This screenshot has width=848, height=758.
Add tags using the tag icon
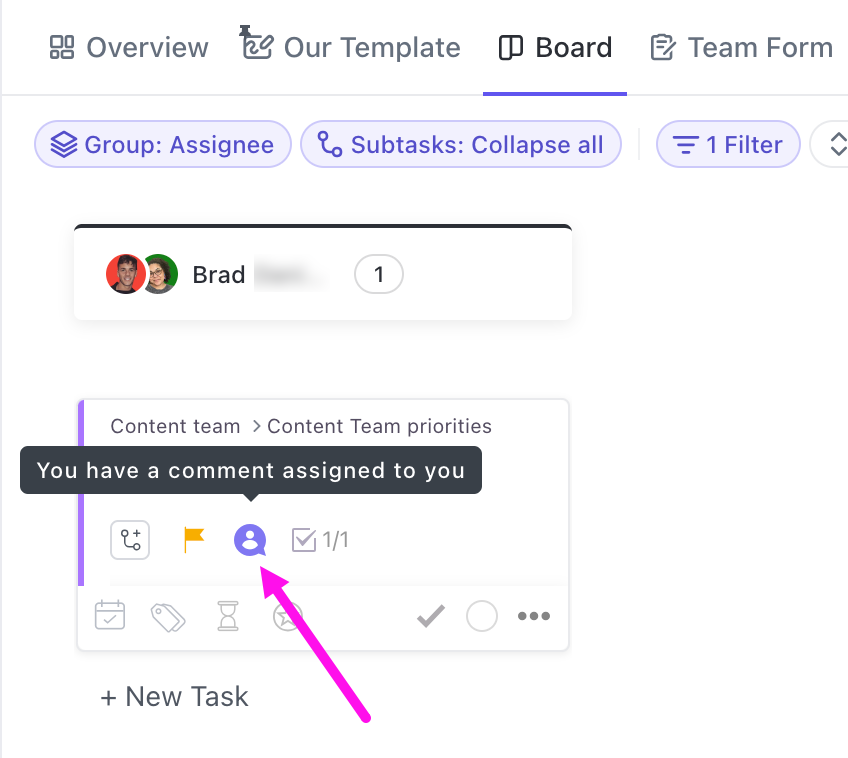click(x=168, y=616)
